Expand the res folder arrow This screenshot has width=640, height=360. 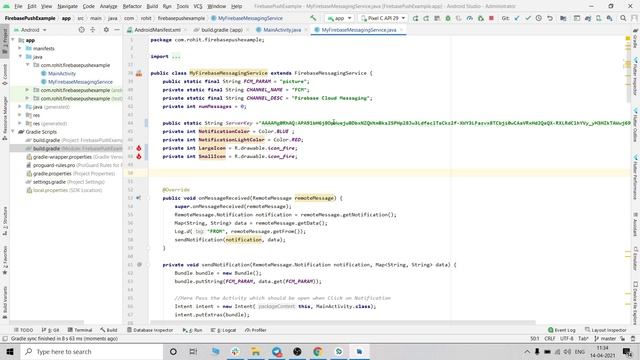coord(20,115)
